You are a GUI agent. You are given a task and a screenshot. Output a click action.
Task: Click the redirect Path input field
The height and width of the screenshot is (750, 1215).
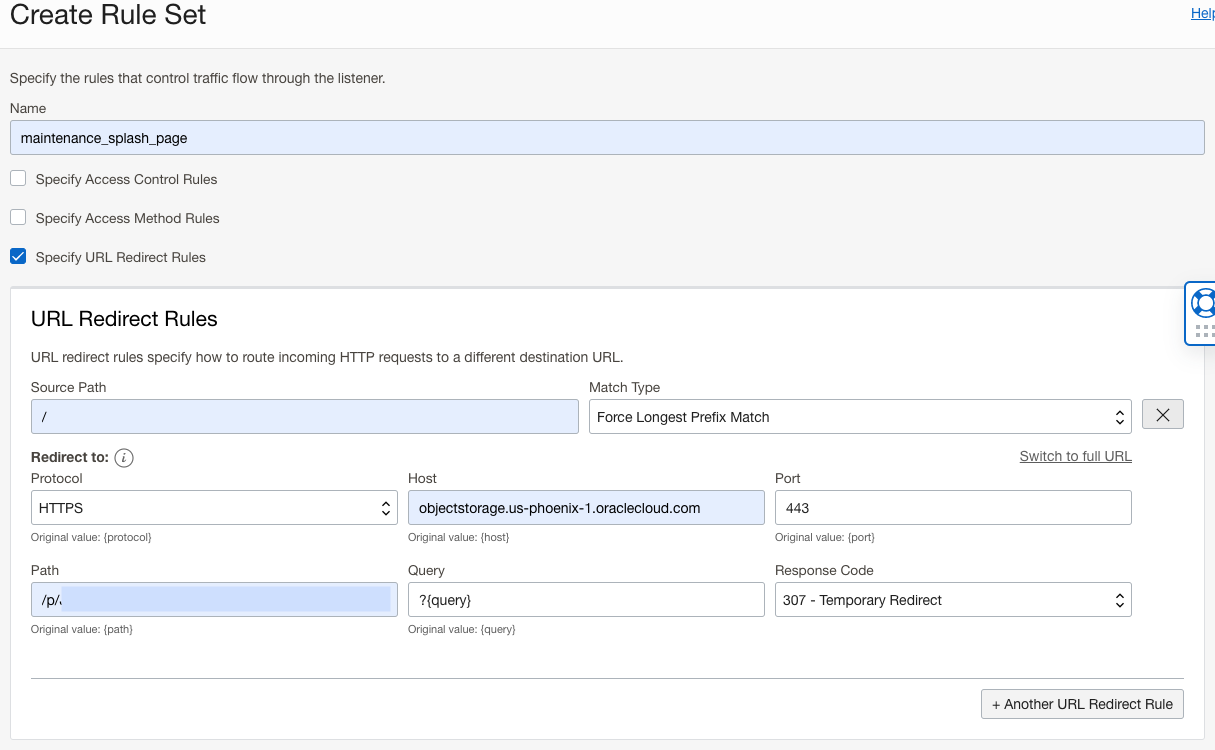point(214,600)
